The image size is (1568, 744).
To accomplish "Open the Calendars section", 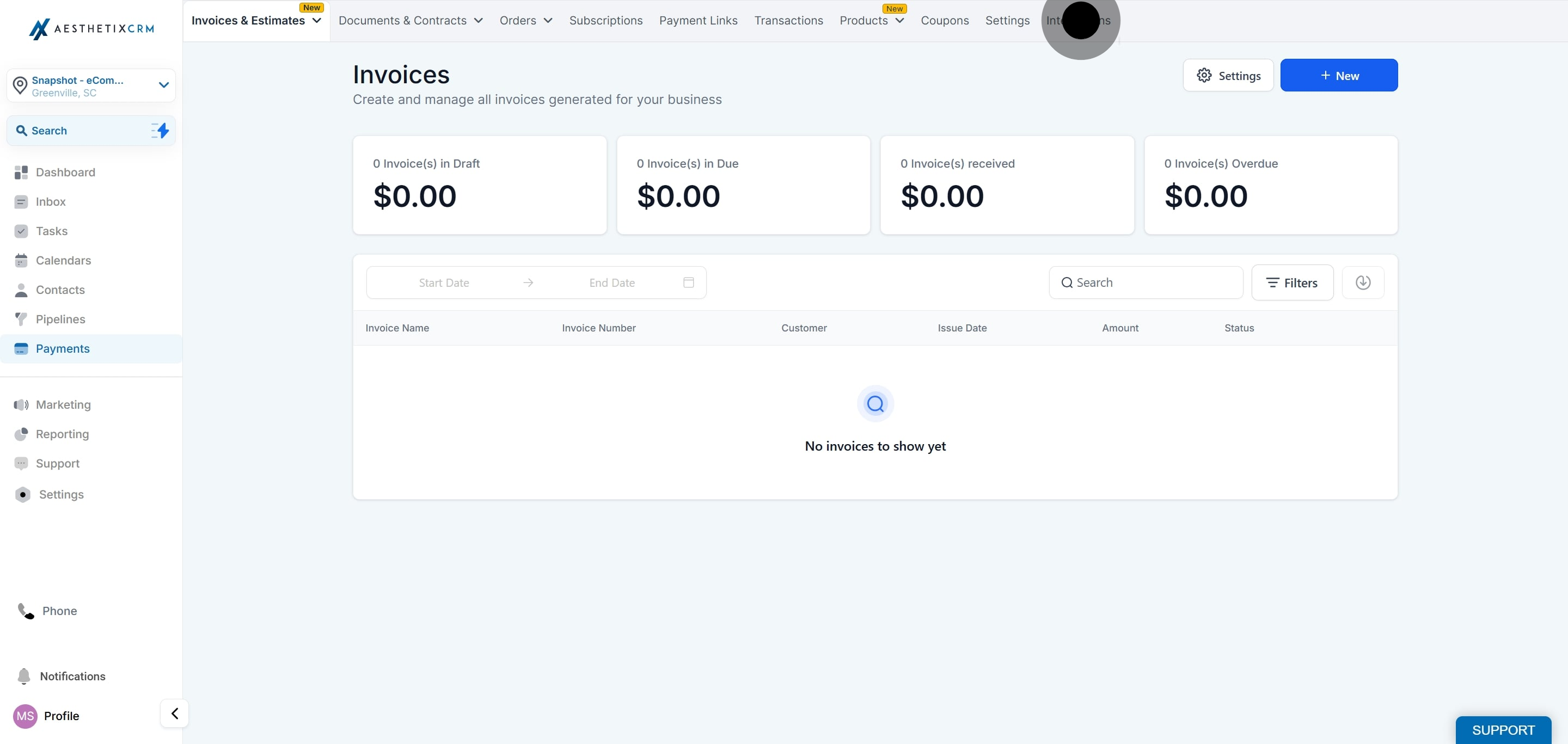I will (63, 260).
